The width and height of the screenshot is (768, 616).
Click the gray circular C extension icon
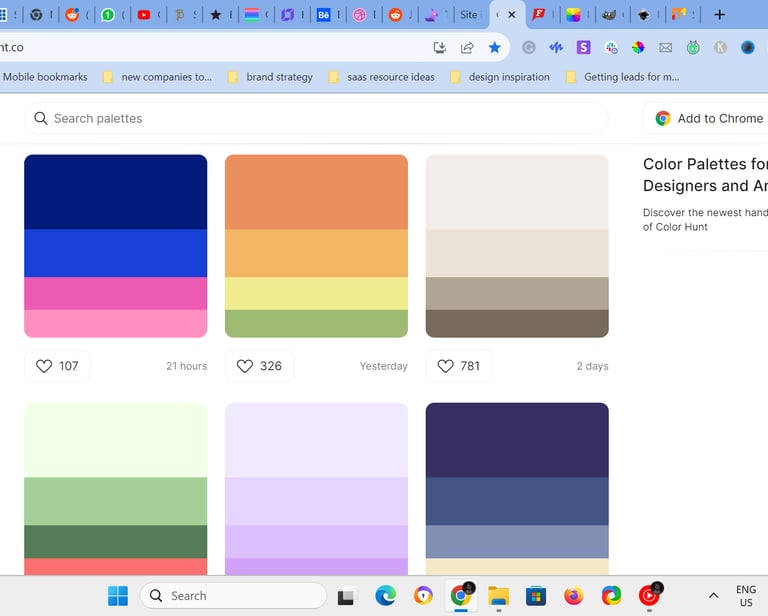click(x=528, y=47)
